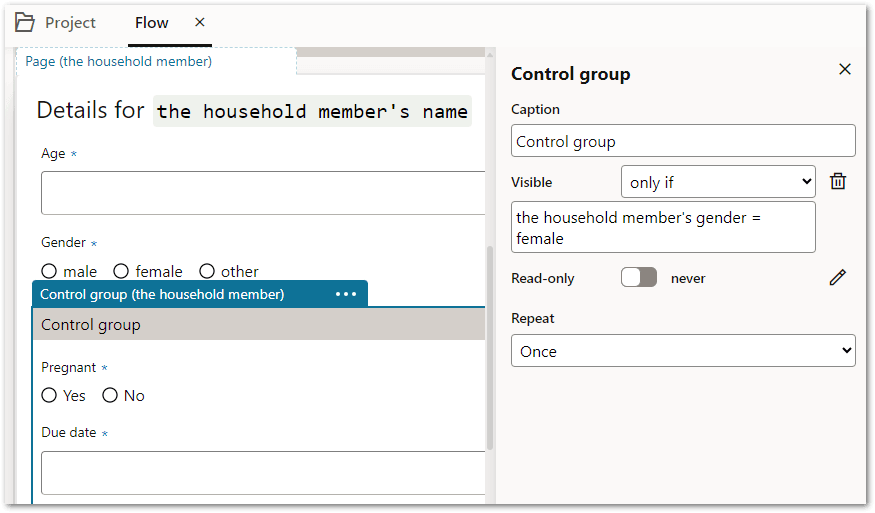Viewport: 875px width, 513px height.
Task: Close the Control group properties panel
Action: point(845,69)
